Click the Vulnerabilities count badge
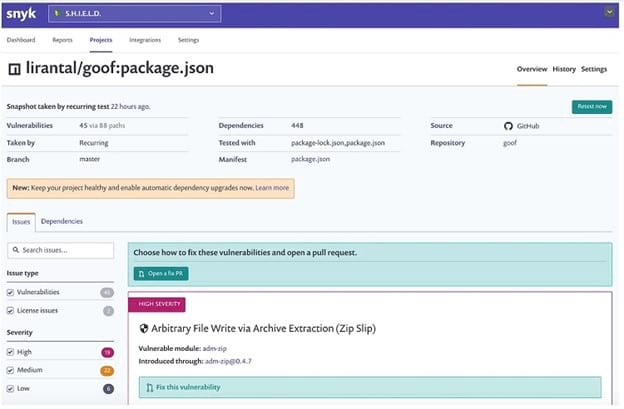Image resolution: width=624 pixels, height=409 pixels. pos(107,293)
